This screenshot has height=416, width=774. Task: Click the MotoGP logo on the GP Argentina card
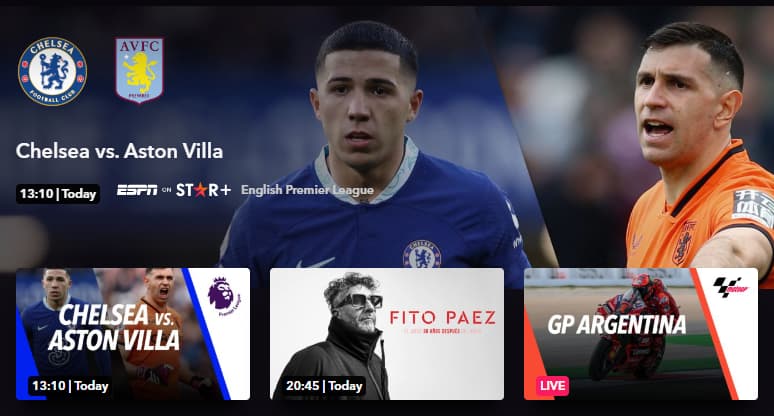(x=731, y=287)
